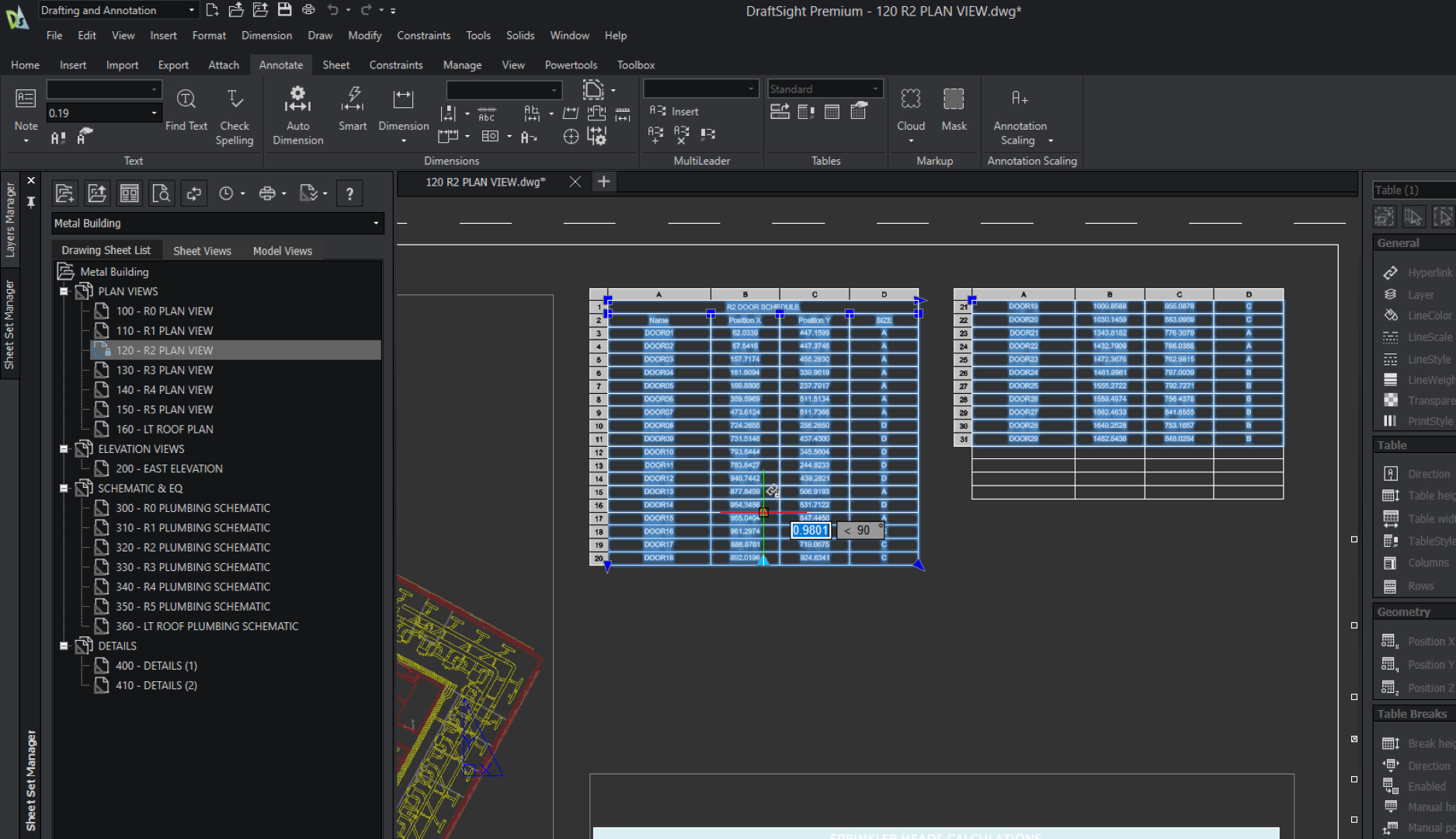
Task: Click the R2 DOOR SCHEDULE title cell
Action: 763,307
